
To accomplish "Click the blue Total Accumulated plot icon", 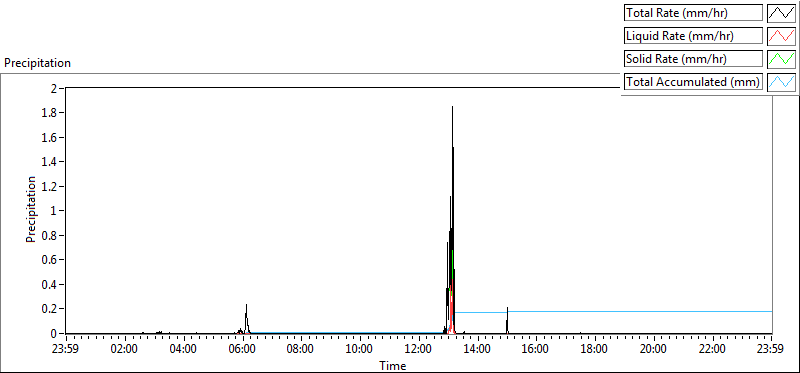I will [x=782, y=82].
